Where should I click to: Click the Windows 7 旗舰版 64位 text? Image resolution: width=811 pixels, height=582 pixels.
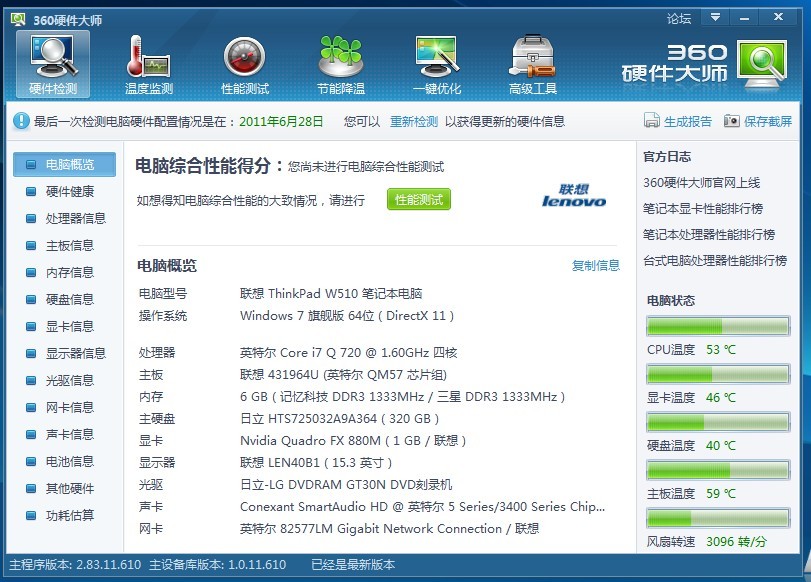pyautogui.click(x=347, y=316)
